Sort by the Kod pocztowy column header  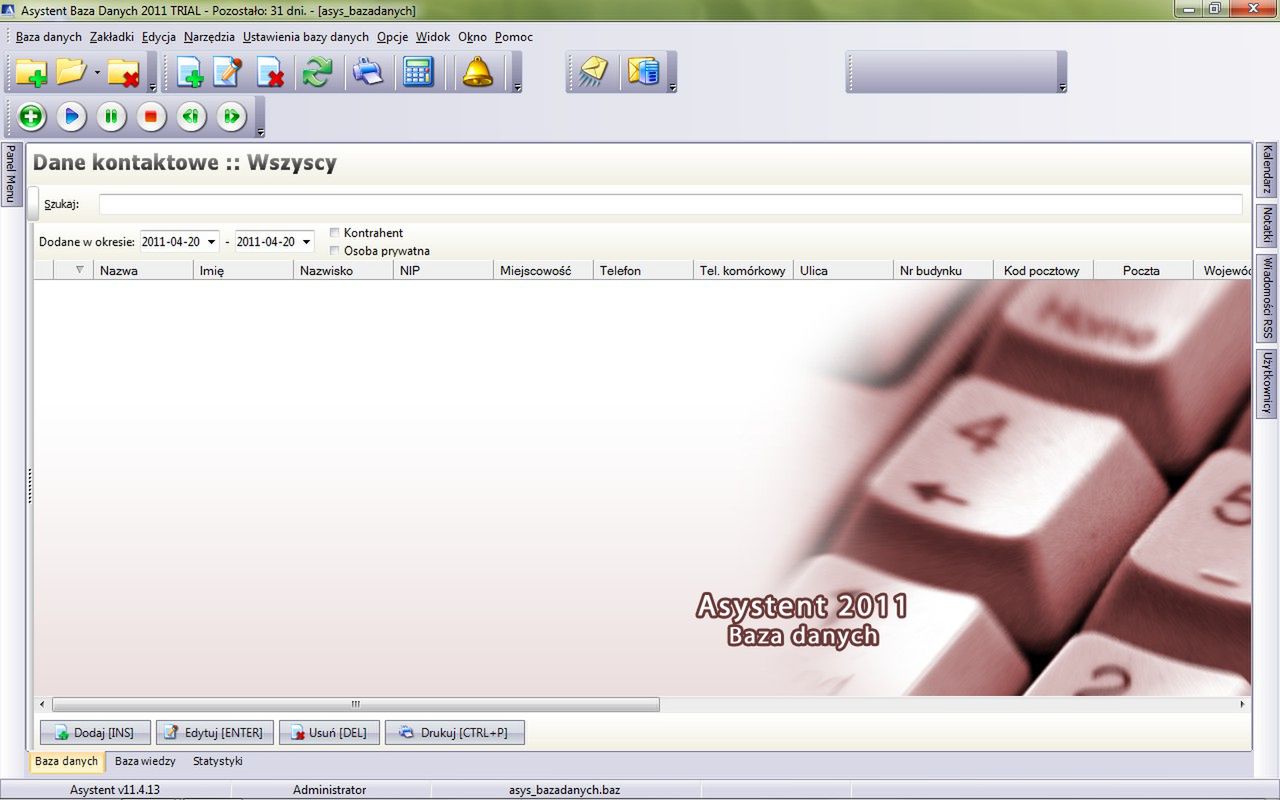pyautogui.click(x=1044, y=270)
